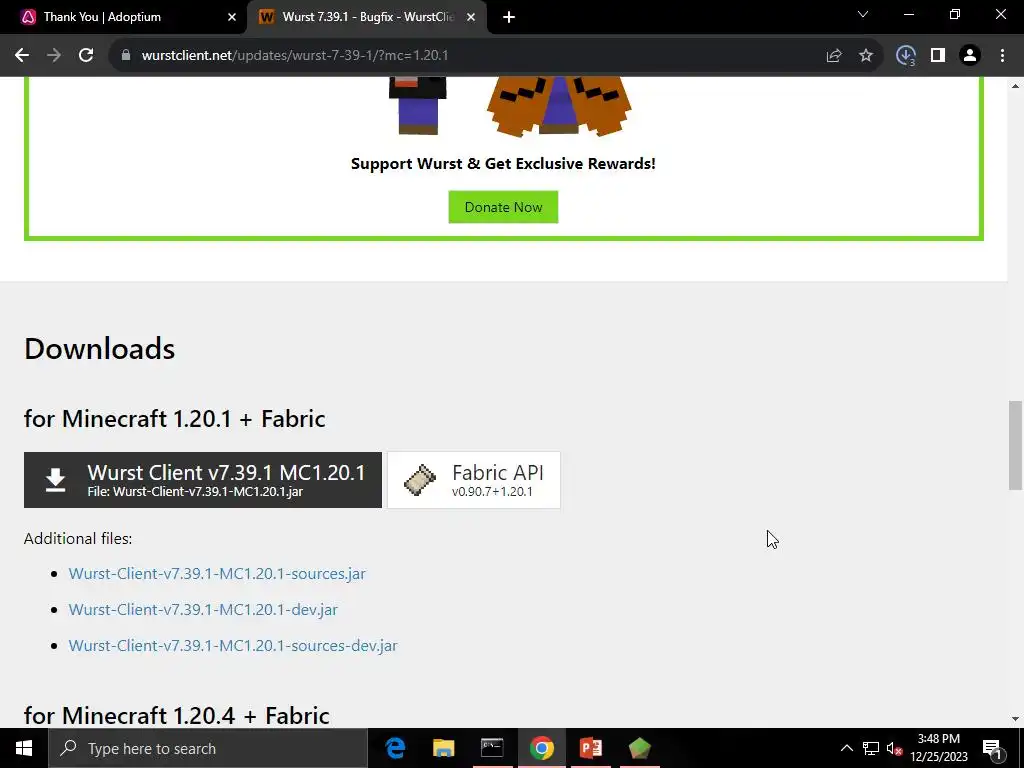Viewport: 1024px width, 768px height.
Task: Open Chrome's three-dot menu
Action: click(x=1002, y=56)
